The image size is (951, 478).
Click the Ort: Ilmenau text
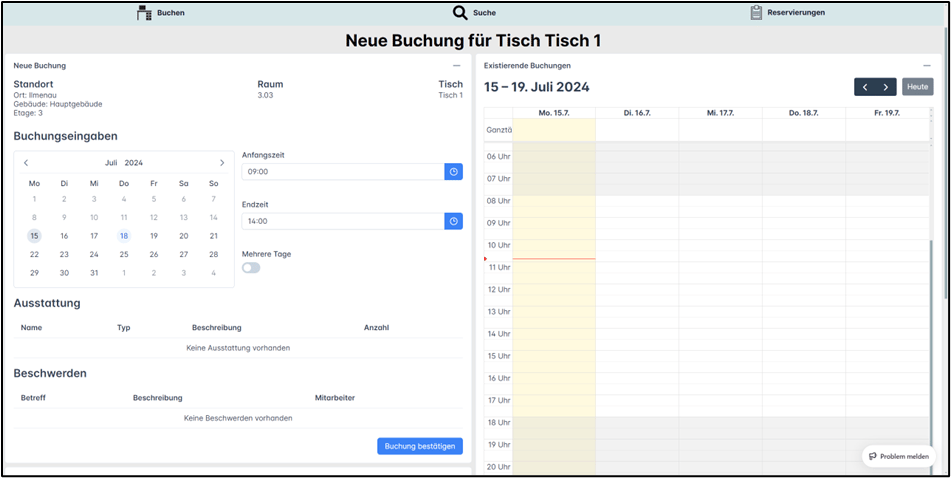coord(35,95)
